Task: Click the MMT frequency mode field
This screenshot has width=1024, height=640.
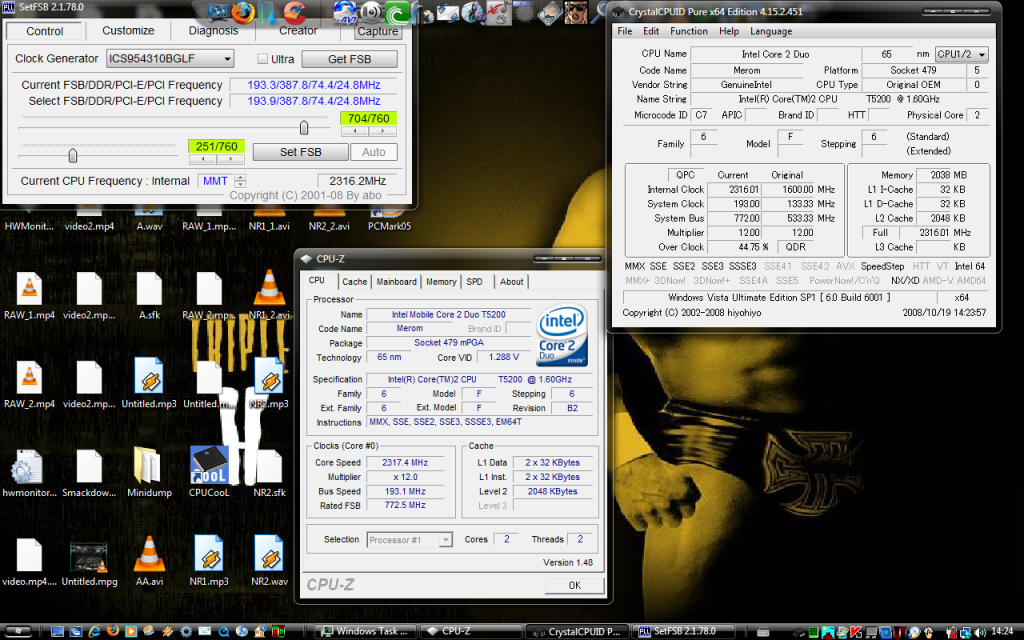Action: click(216, 181)
